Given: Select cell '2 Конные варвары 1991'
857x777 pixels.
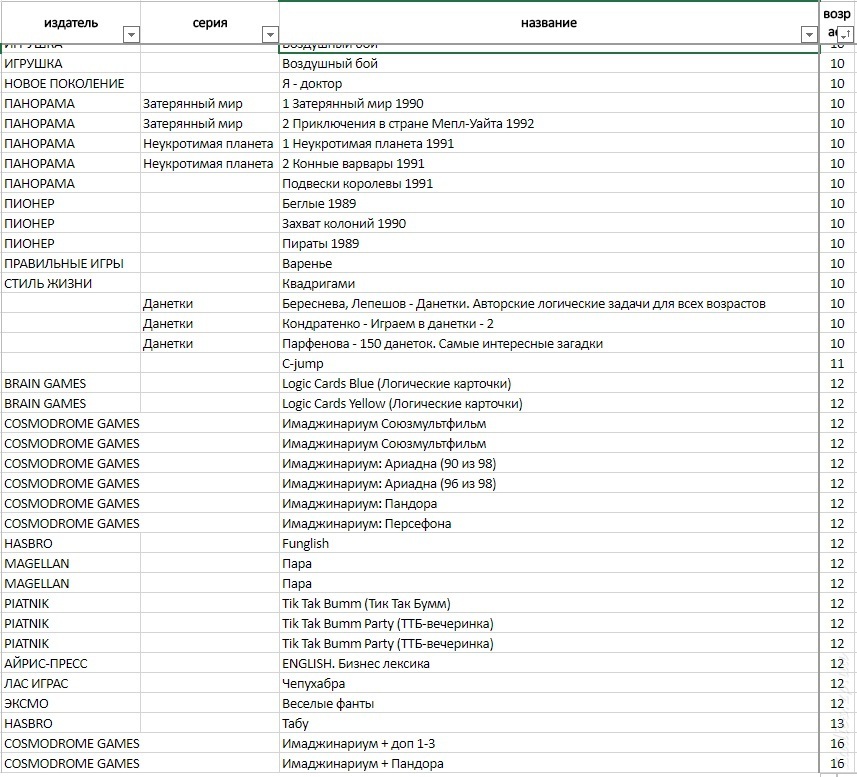Looking at the screenshot, I should point(549,163).
